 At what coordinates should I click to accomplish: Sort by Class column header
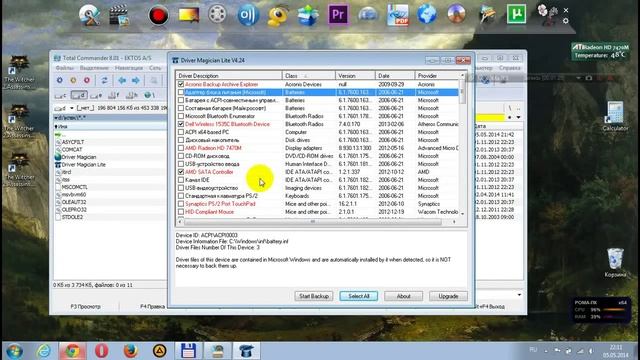[x=309, y=76]
